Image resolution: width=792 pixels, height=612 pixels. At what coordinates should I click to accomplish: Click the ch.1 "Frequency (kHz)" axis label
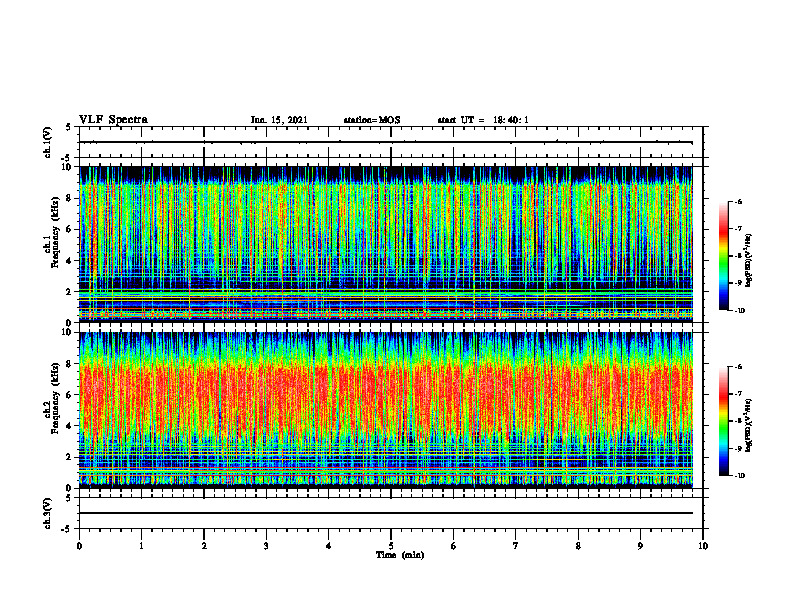(55, 232)
